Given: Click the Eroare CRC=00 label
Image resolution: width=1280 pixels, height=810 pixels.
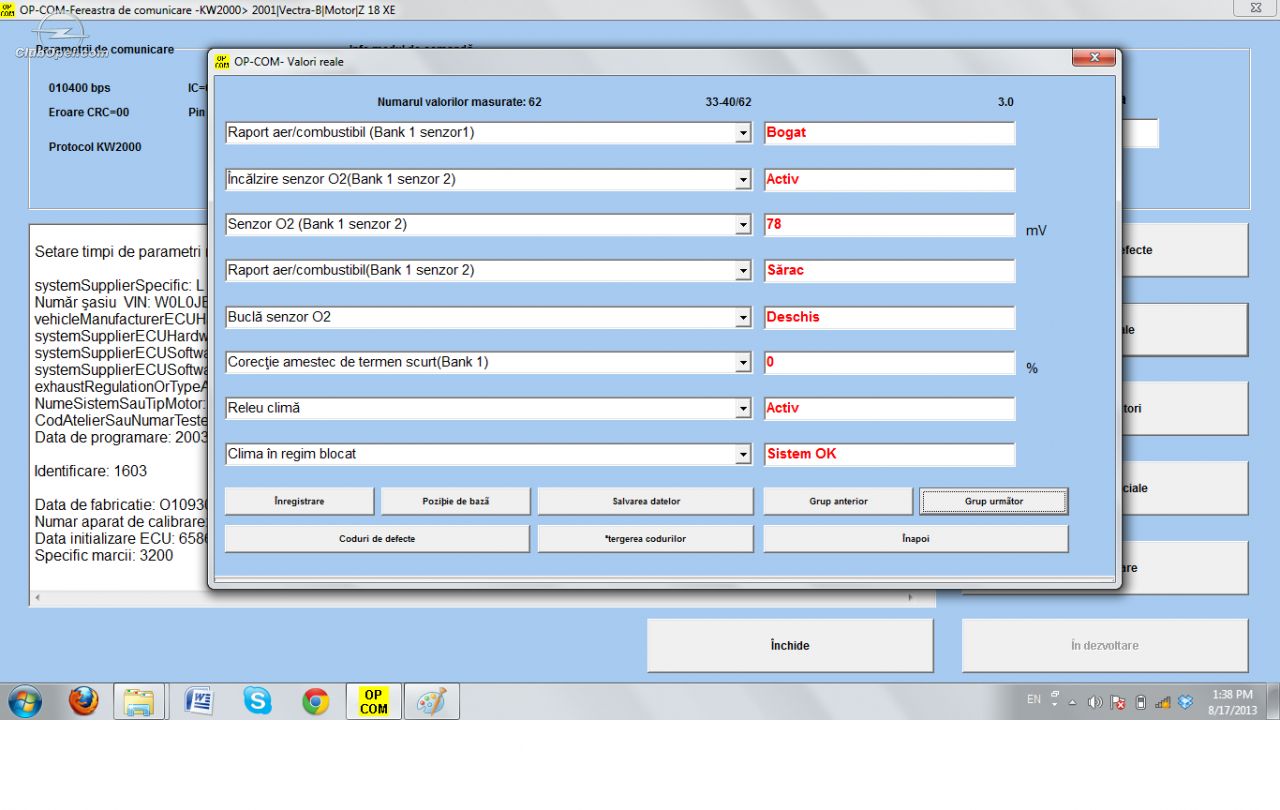Looking at the screenshot, I should [x=89, y=113].
